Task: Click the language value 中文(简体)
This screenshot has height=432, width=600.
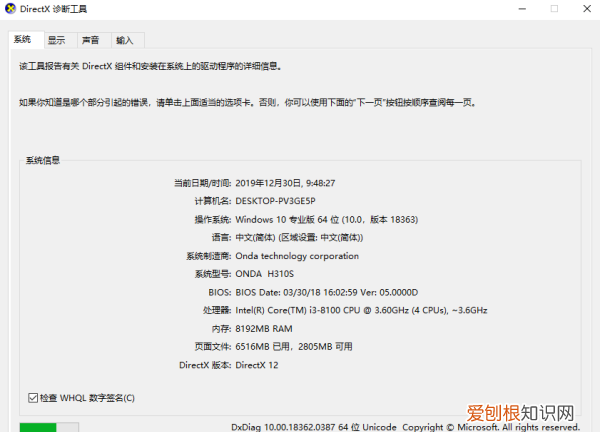Action: click(x=299, y=238)
